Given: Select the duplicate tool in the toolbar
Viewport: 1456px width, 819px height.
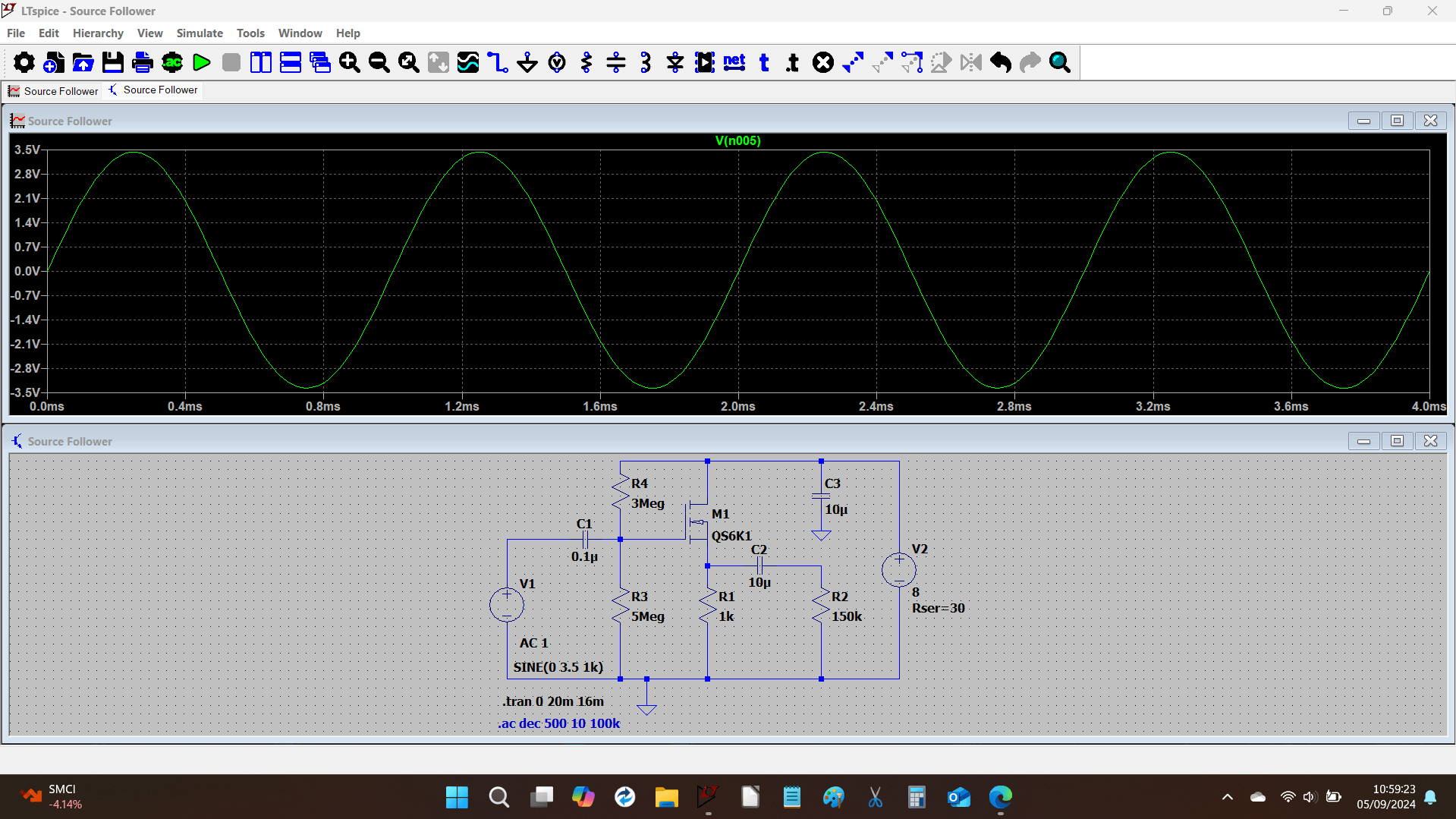Looking at the screenshot, I should (853, 62).
